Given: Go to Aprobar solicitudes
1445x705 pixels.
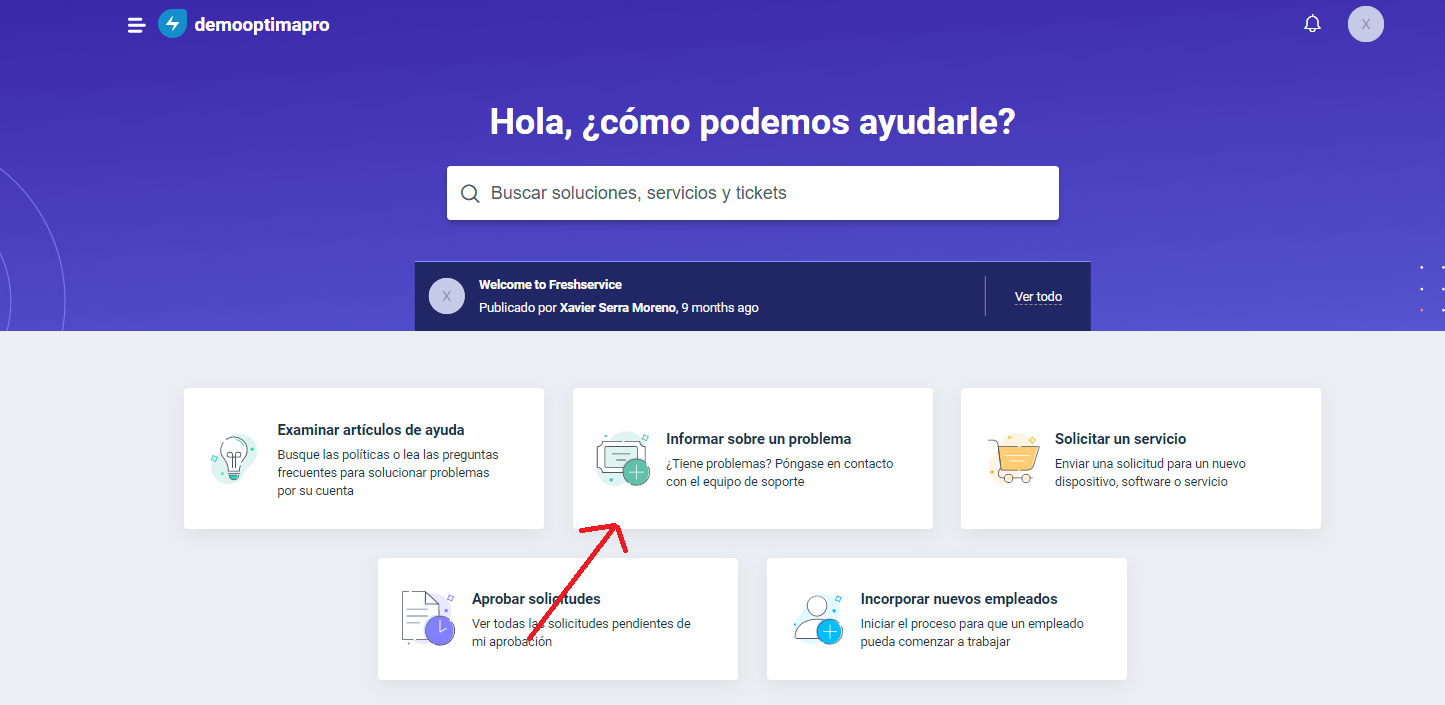Looking at the screenshot, I should [x=536, y=599].
